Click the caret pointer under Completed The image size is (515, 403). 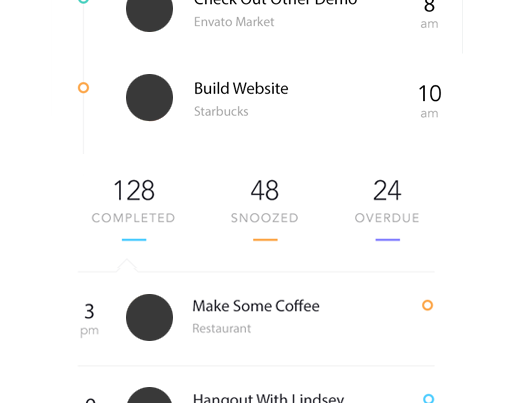click(x=127, y=265)
